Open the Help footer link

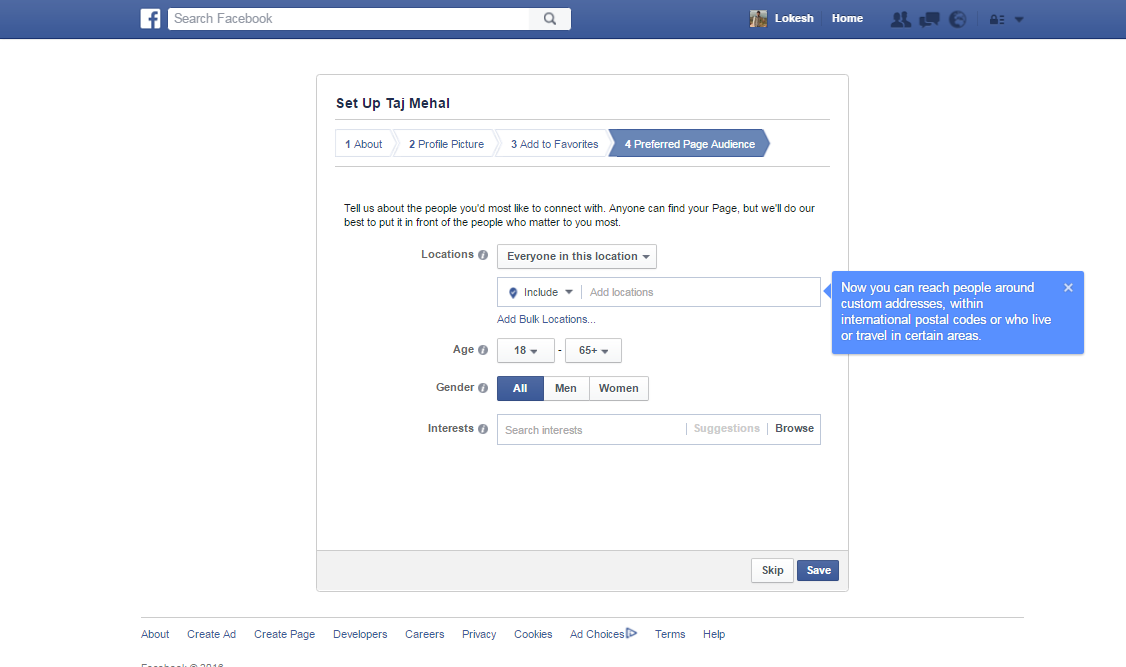[x=714, y=634]
